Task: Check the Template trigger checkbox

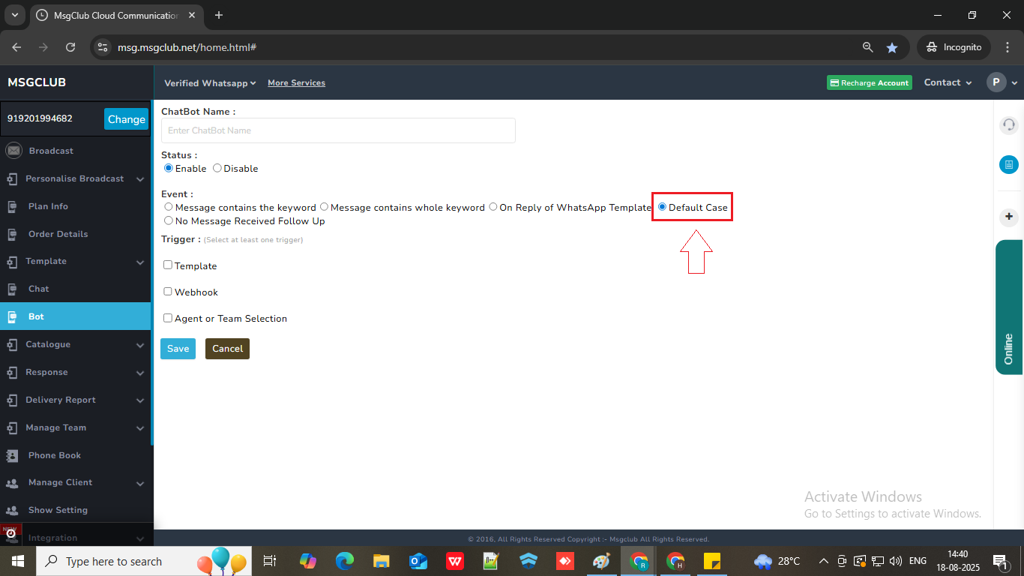Action: [x=168, y=265]
